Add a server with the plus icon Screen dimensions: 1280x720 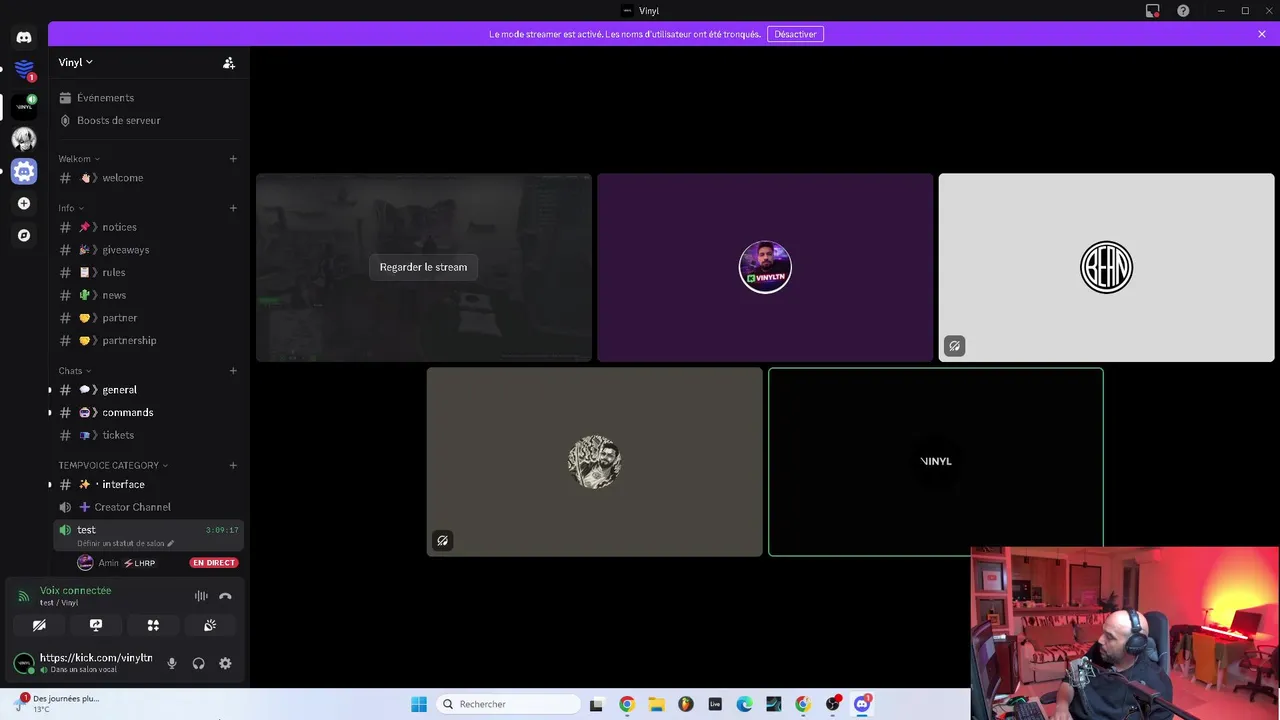[24, 203]
